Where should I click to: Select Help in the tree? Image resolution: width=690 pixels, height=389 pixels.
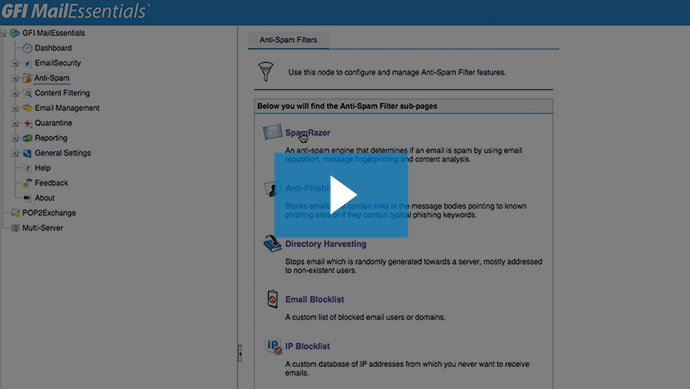coord(42,168)
